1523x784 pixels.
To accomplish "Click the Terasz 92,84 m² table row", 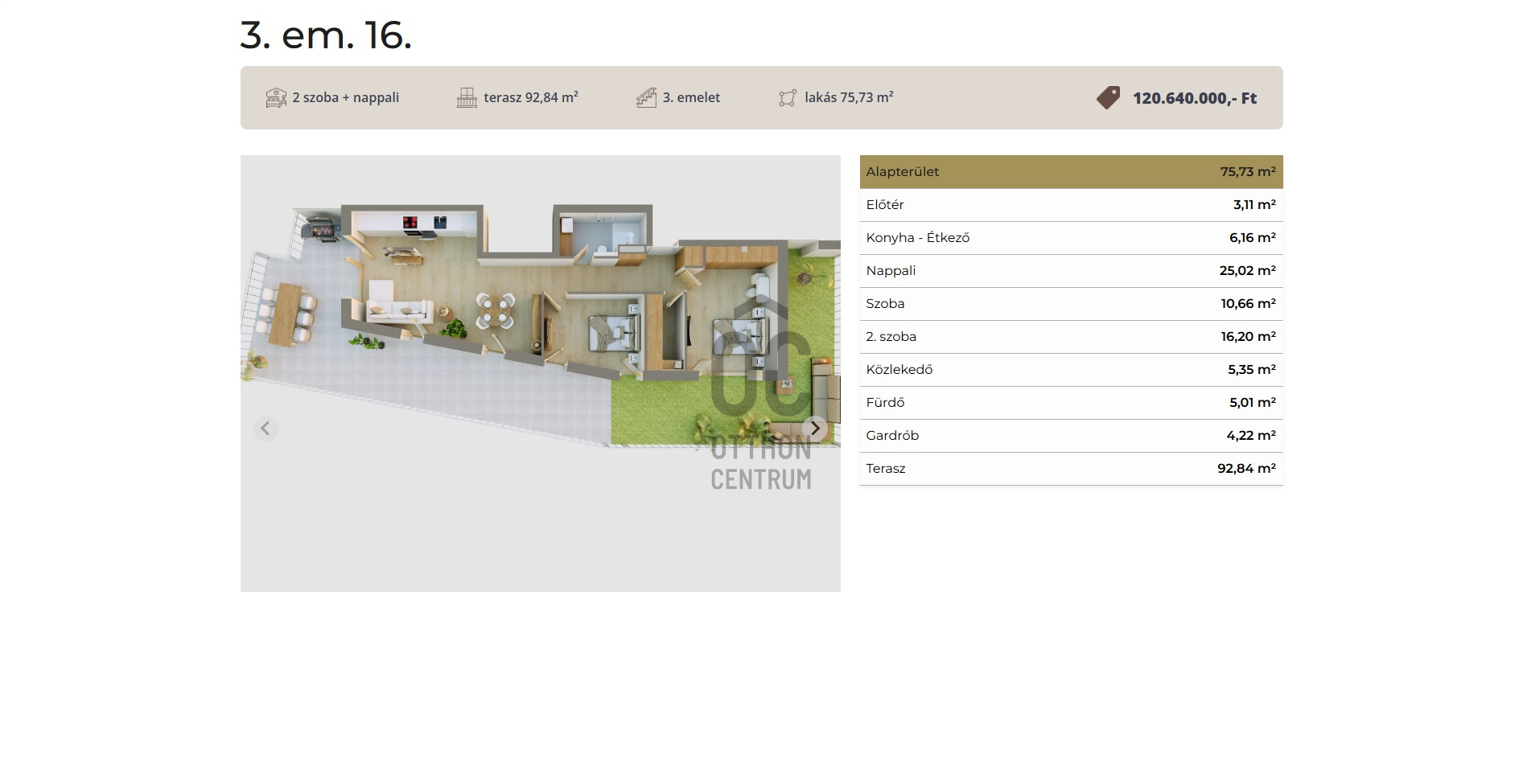I will coord(1070,469).
